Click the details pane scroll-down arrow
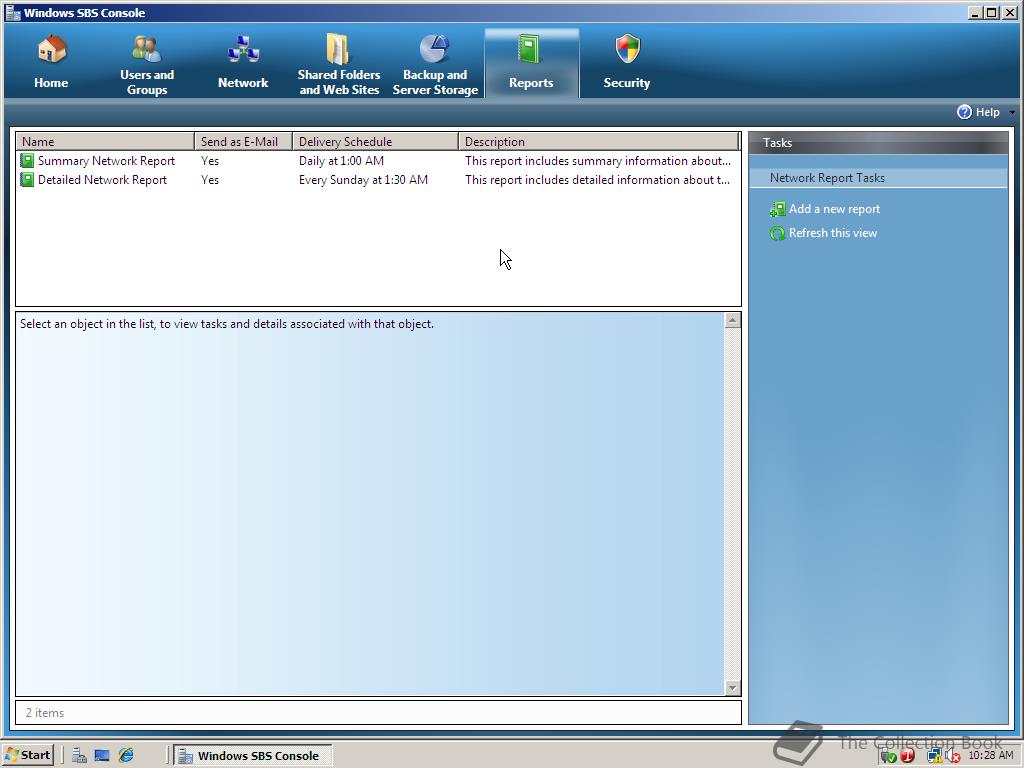Viewport: 1024px width, 768px height. (732, 688)
